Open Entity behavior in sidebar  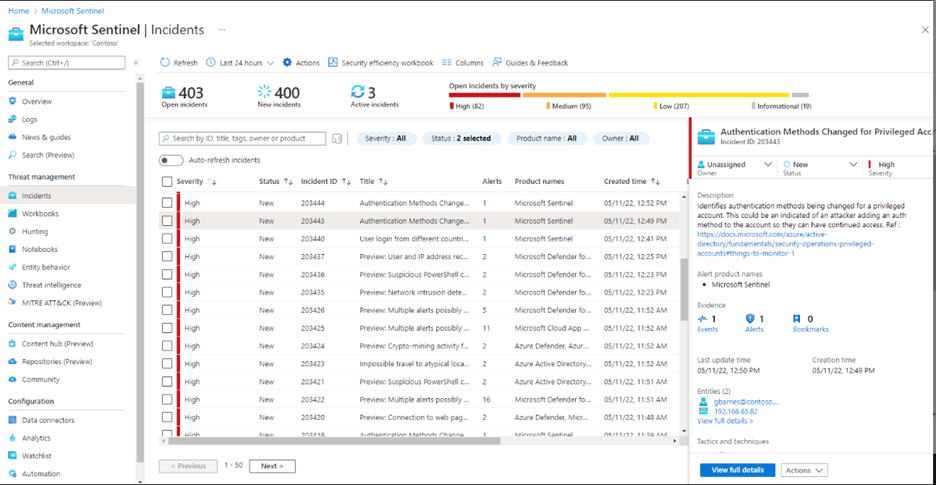[46, 268]
